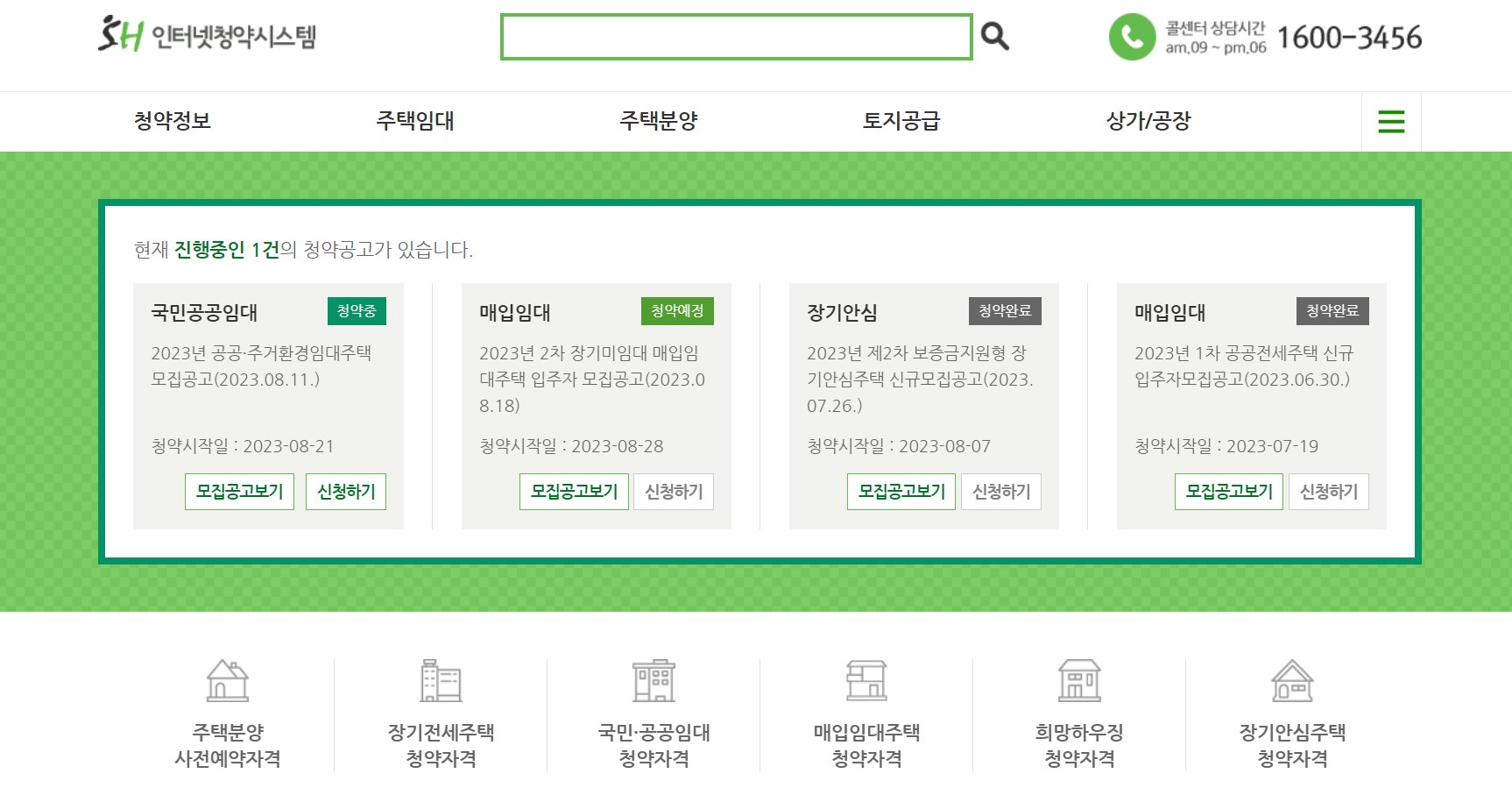This screenshot has width=1512, height=795.
Task: Click 신청하기 on the 국민공공임대 card
Action: [345, 491]
